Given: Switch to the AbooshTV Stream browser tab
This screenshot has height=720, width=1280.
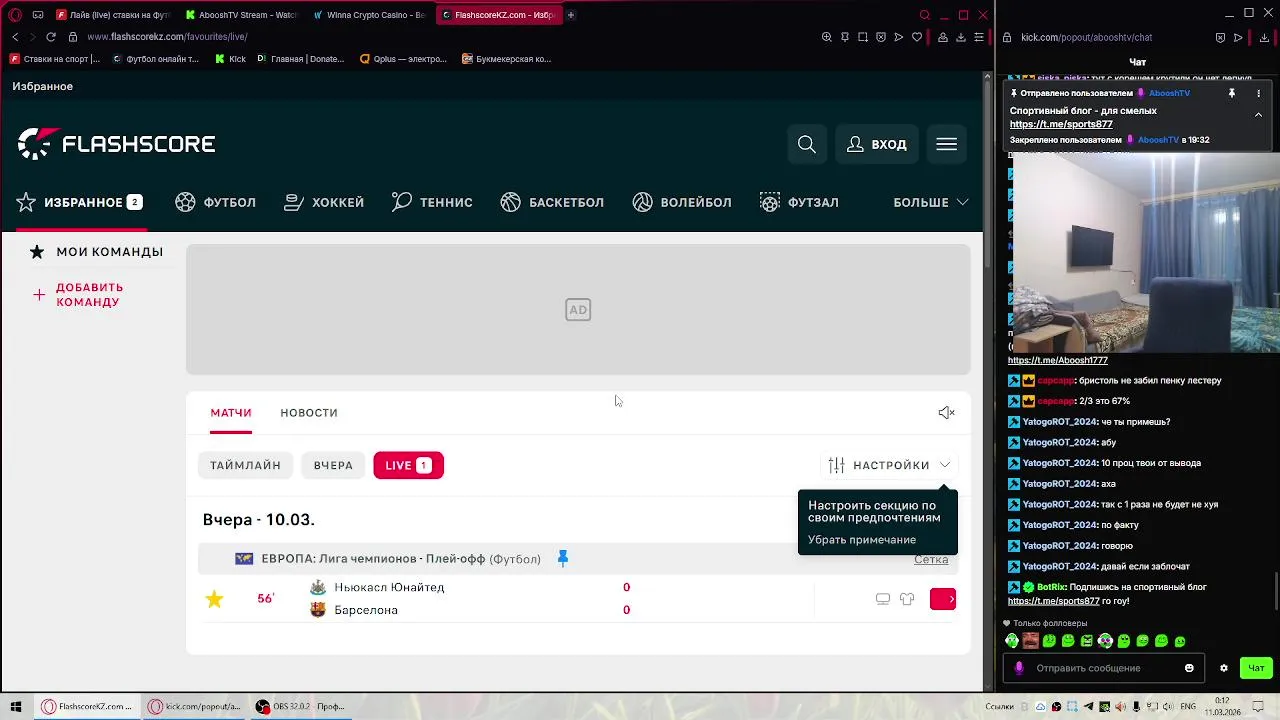Looking at the screenshot, I should [x=240, y=15].
